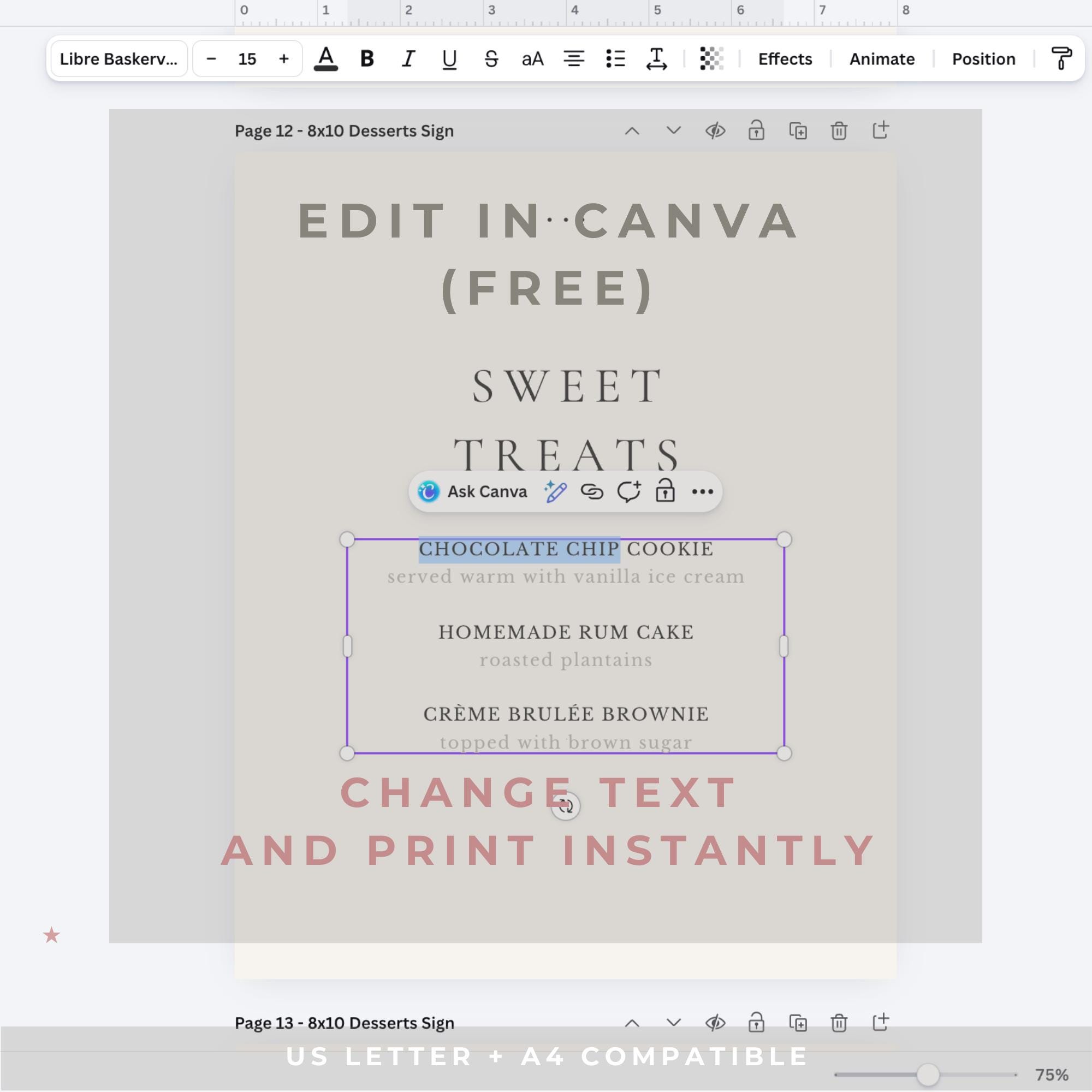This screenshot has width=1092, height=1092.
Task: Decrease font size with minus button
Action: point(211,59)
